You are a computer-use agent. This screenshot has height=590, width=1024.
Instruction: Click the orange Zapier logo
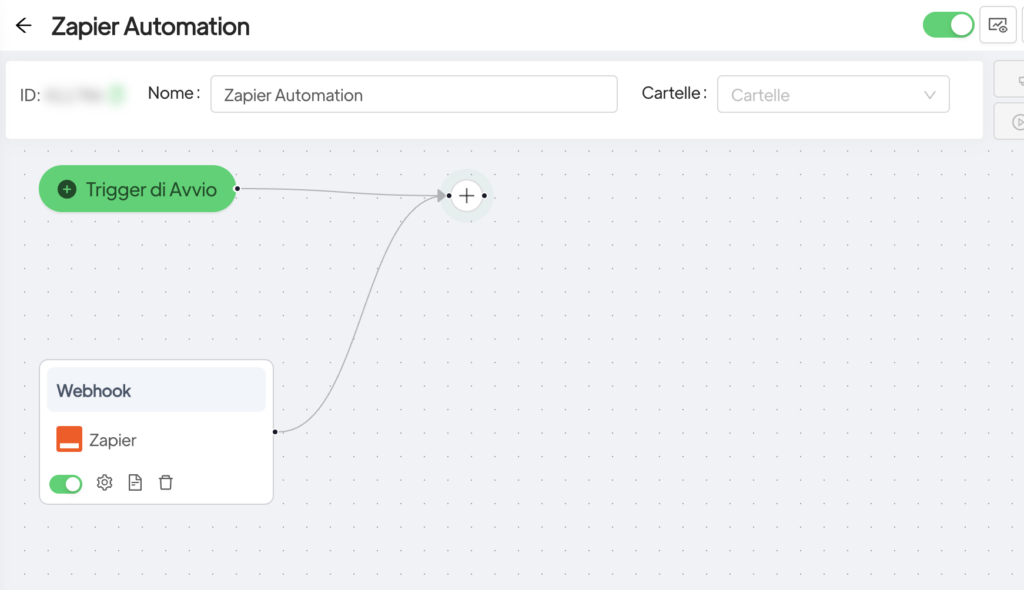click(69, 439)
